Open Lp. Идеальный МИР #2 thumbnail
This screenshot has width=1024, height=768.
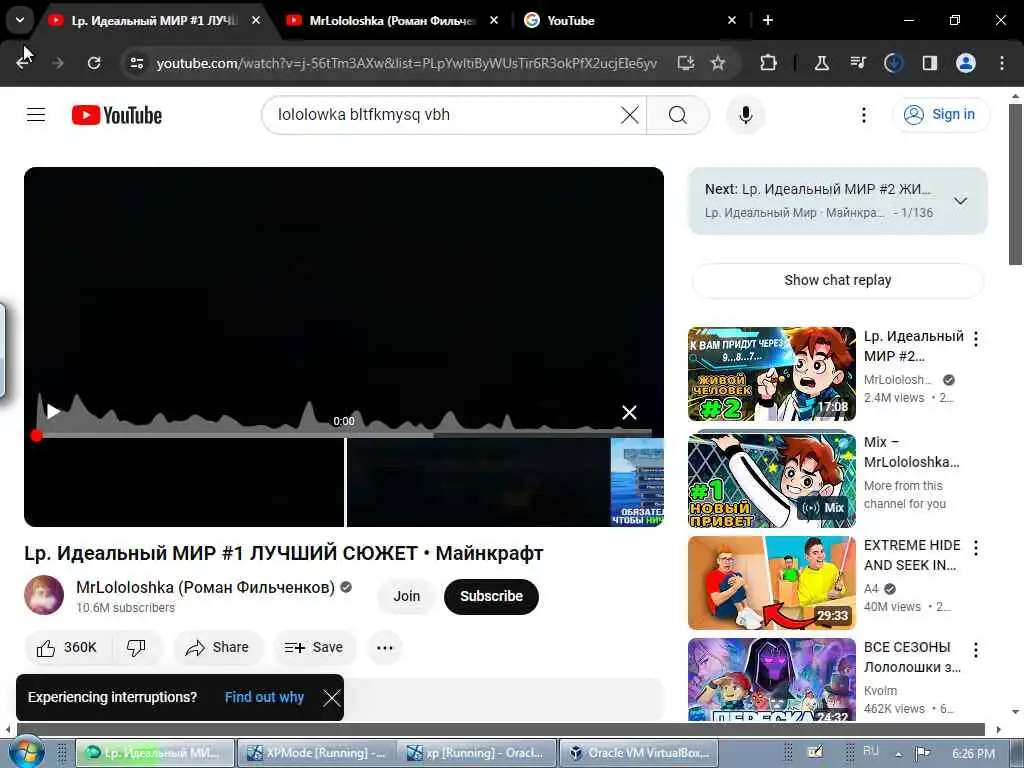pyautogui.click(x=771, y=374)
